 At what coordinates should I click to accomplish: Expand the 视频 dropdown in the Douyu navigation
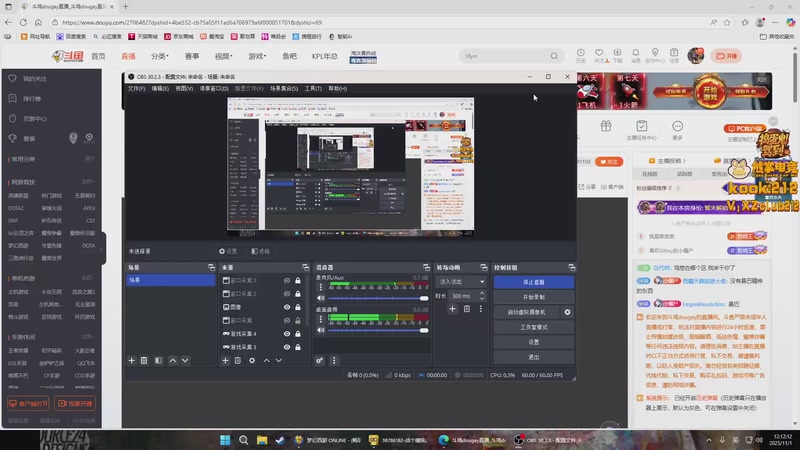point(223,56)
